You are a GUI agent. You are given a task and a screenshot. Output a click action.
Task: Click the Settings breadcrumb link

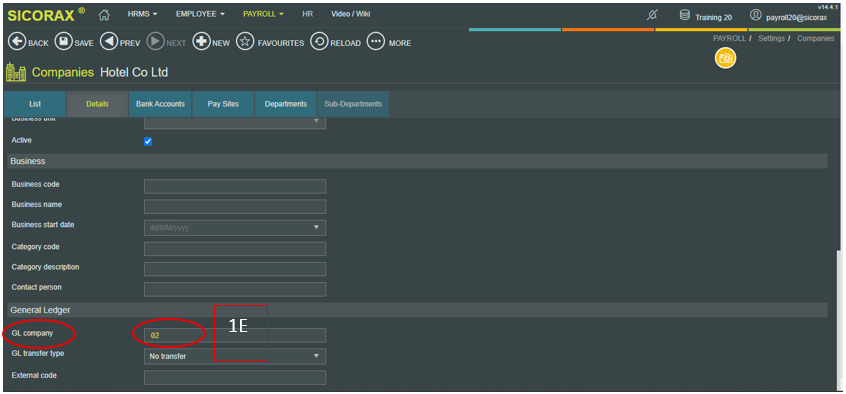pos(771,38)
